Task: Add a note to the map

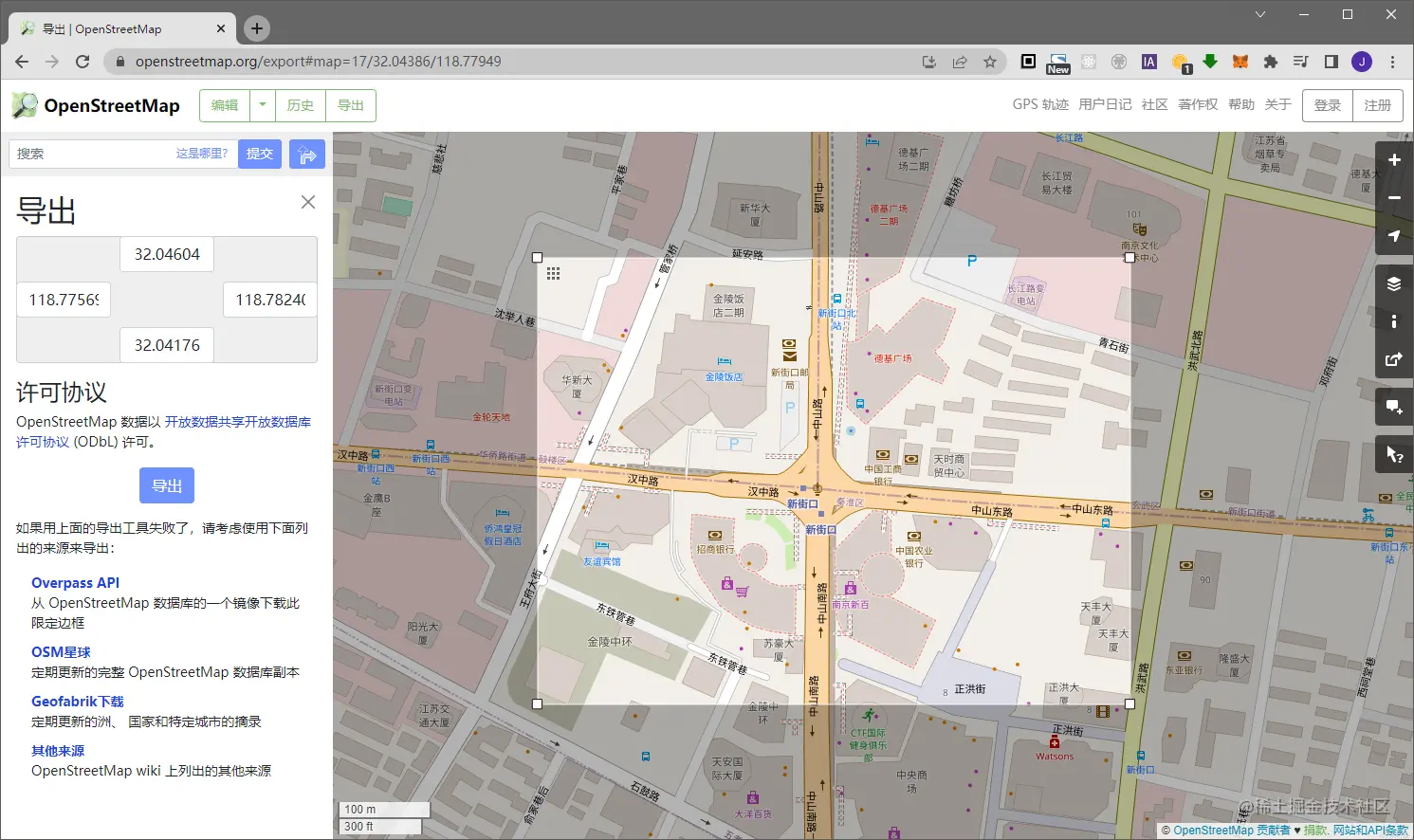Action: click(1394, 407)
